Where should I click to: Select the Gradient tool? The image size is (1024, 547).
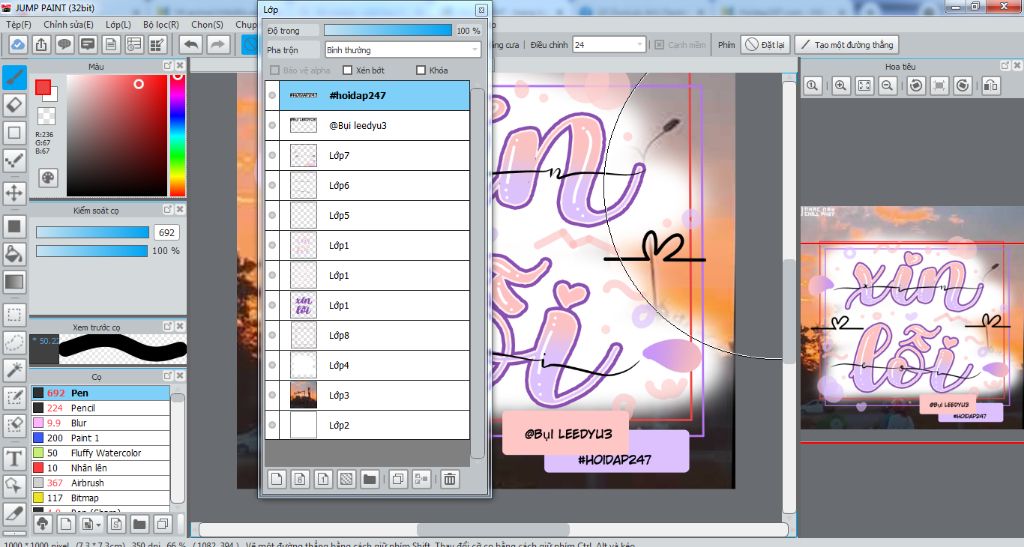coord(14,281)
